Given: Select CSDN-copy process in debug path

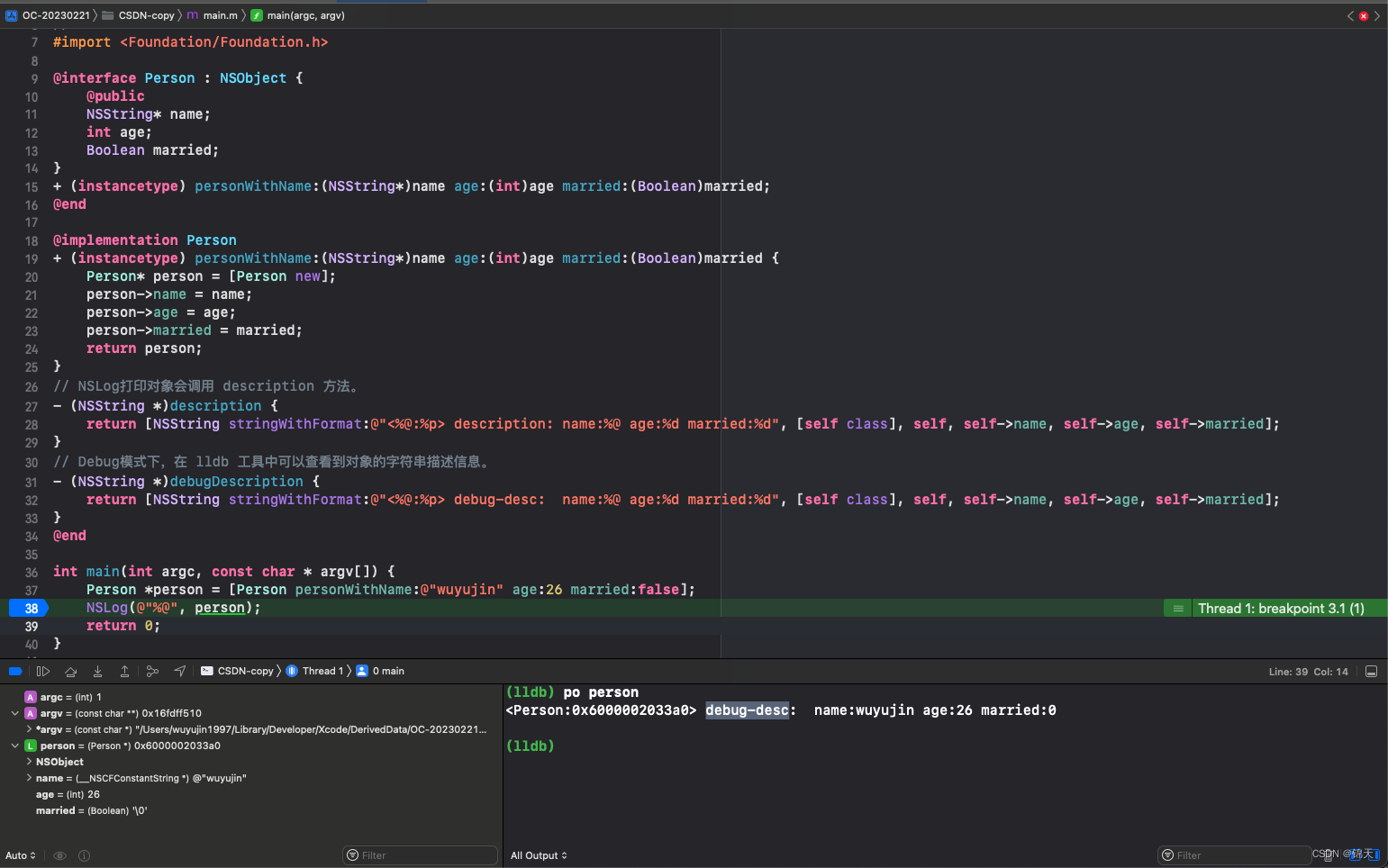Looking at the screenshot, I should point(237,671).
